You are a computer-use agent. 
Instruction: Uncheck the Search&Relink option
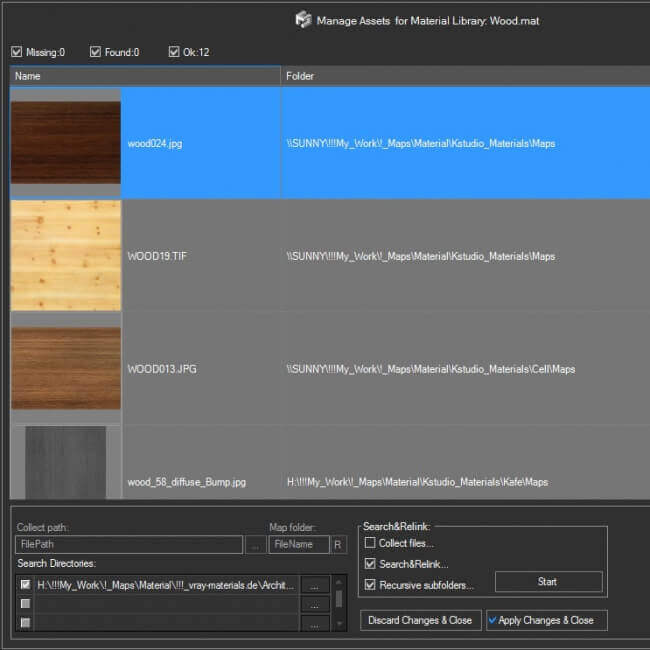click(371, 564)
